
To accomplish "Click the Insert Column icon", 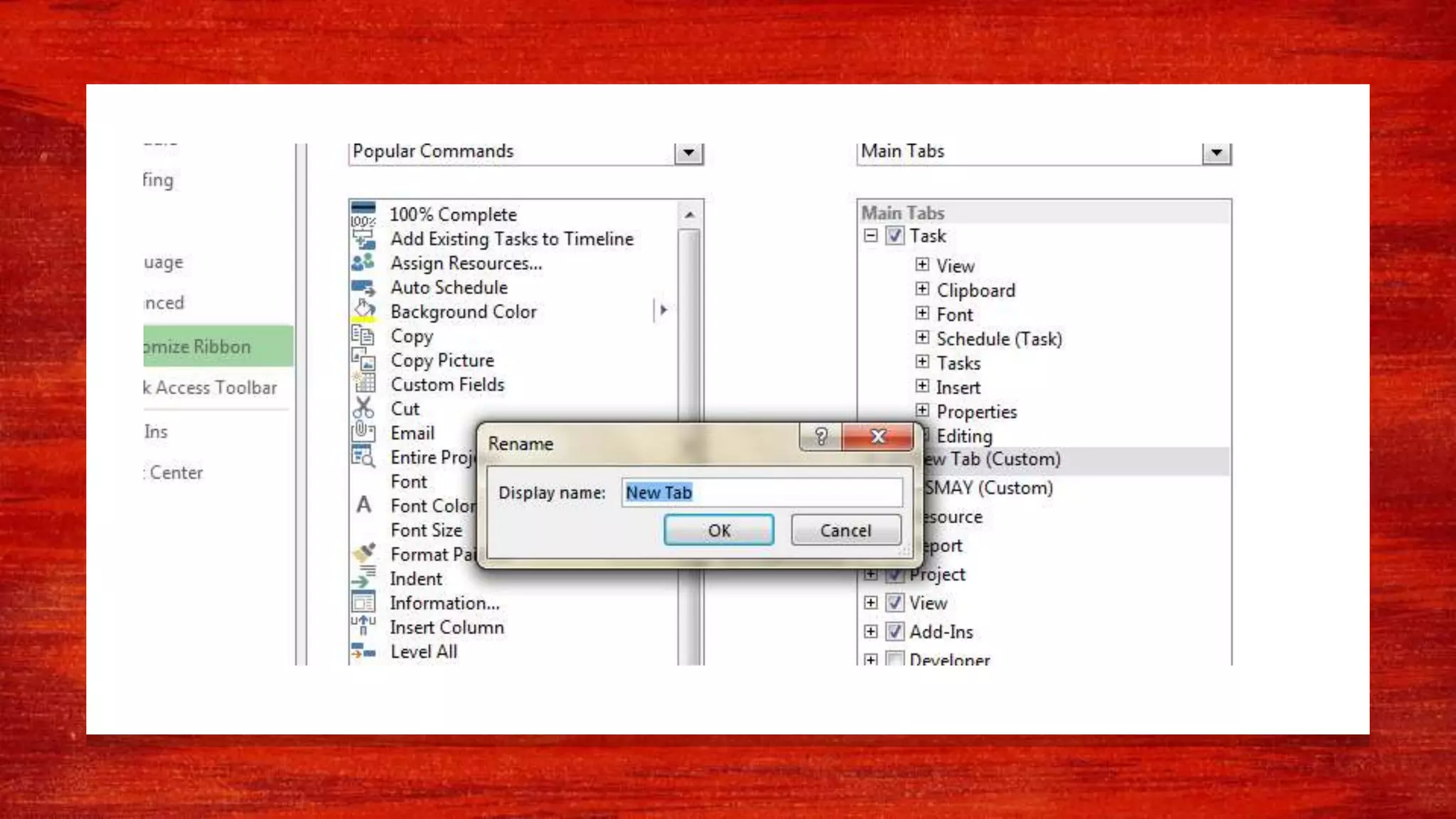I will point(363,626).
